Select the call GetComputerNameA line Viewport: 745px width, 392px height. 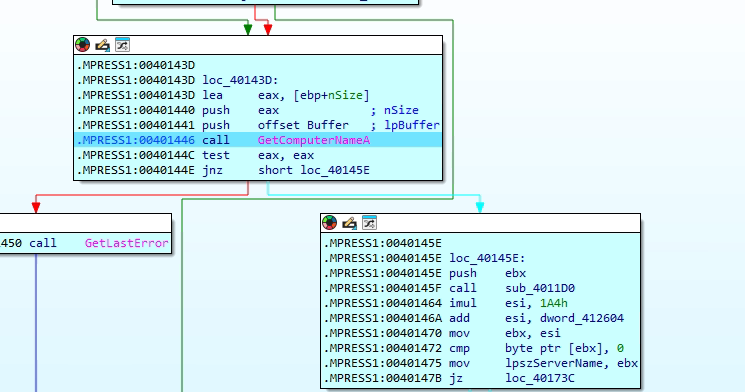258,140
